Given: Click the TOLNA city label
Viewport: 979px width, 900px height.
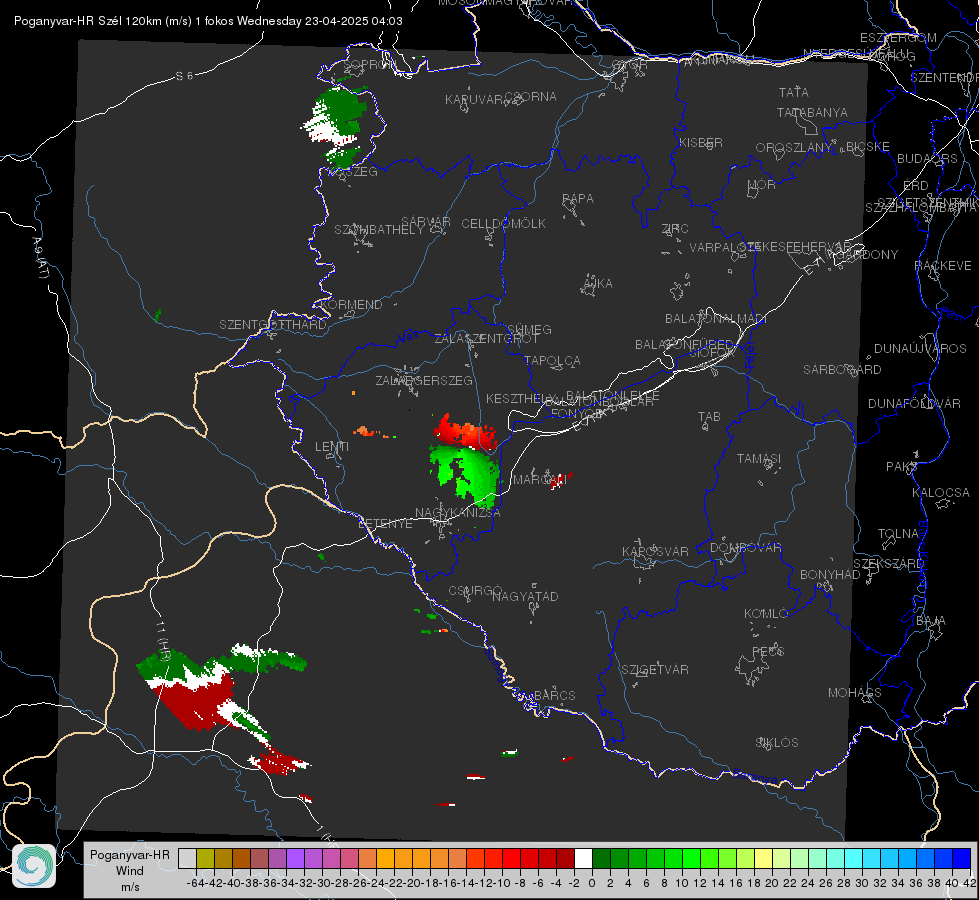Looking at the screenshot, I should (898, 534).
